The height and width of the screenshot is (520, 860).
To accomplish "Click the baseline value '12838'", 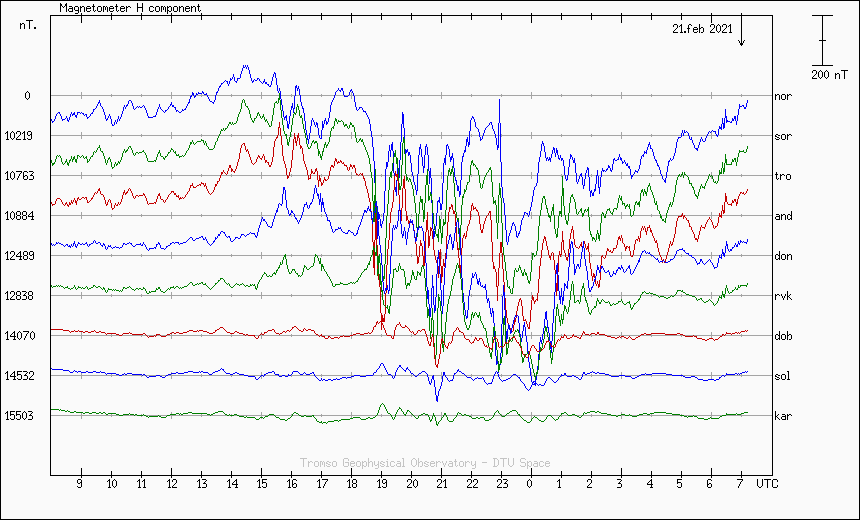I will pyautogui.click(x=19, y=296).
